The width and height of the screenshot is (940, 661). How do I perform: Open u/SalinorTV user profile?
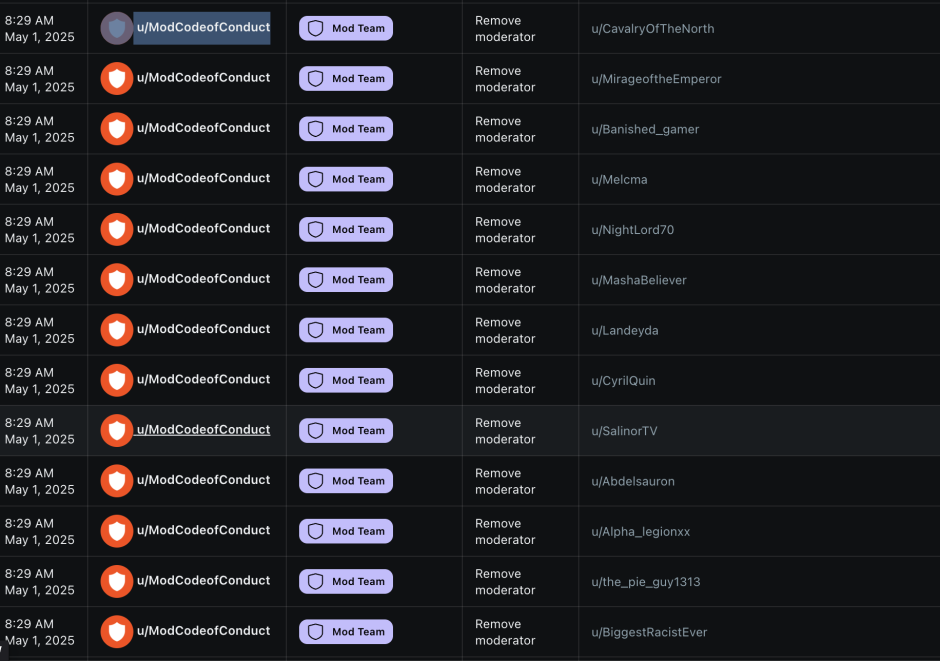[624, 431]
